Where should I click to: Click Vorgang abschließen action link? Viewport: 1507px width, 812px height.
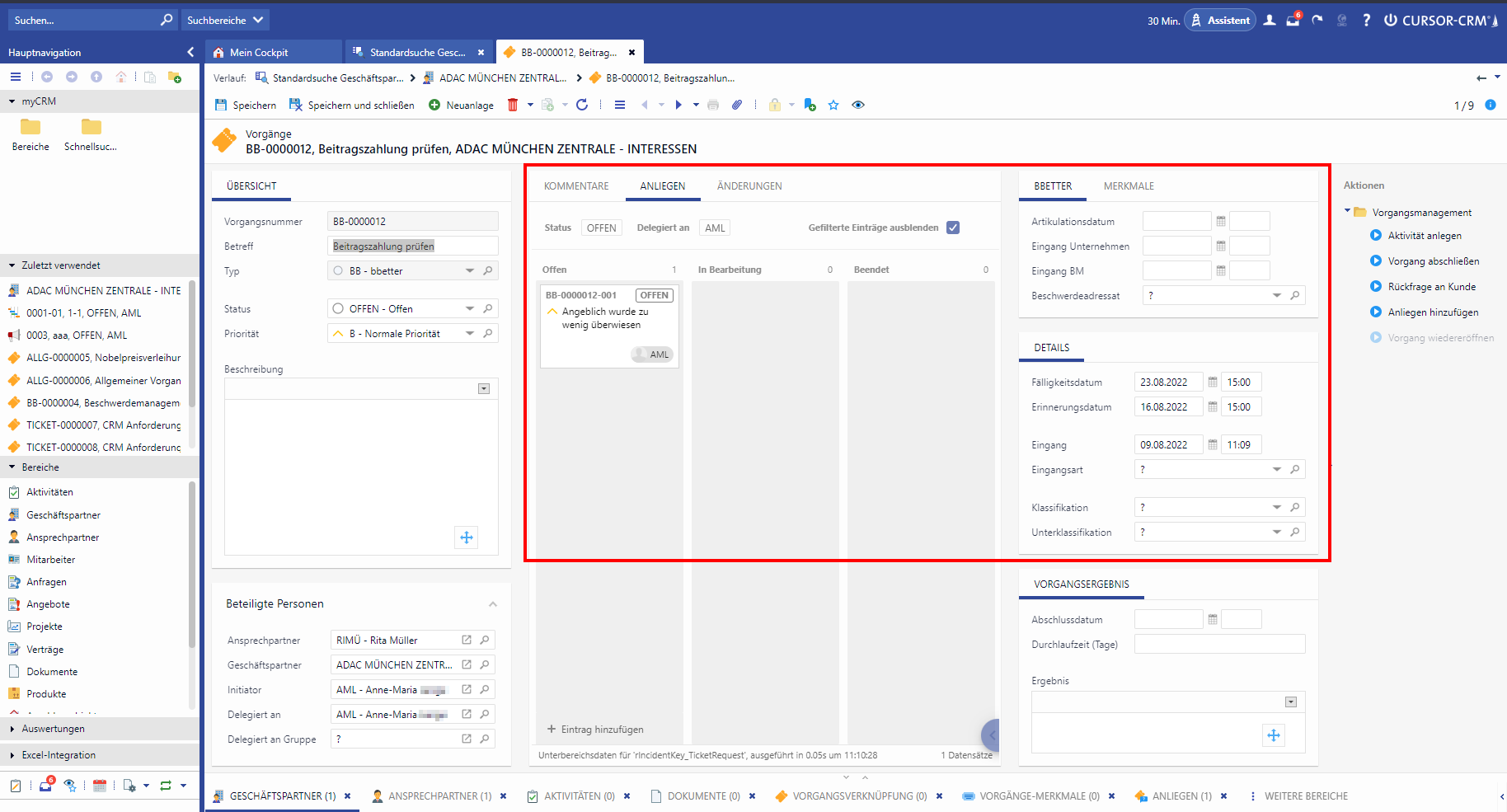click(1433, 261)
